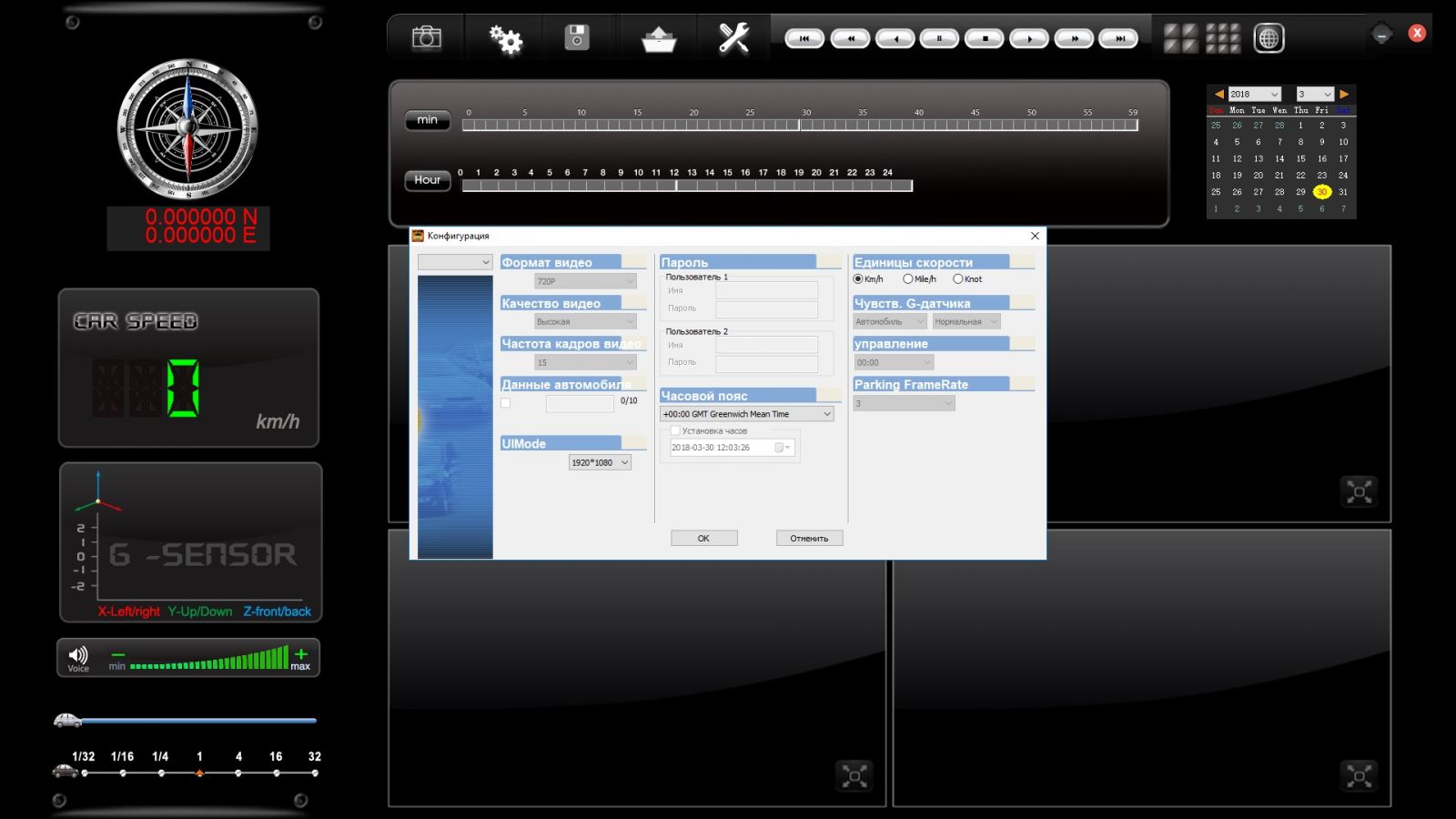Viewport: 1456px width, 819px height.
Task: Click the camera snapshot icon
Action: (x=426, y=38)
